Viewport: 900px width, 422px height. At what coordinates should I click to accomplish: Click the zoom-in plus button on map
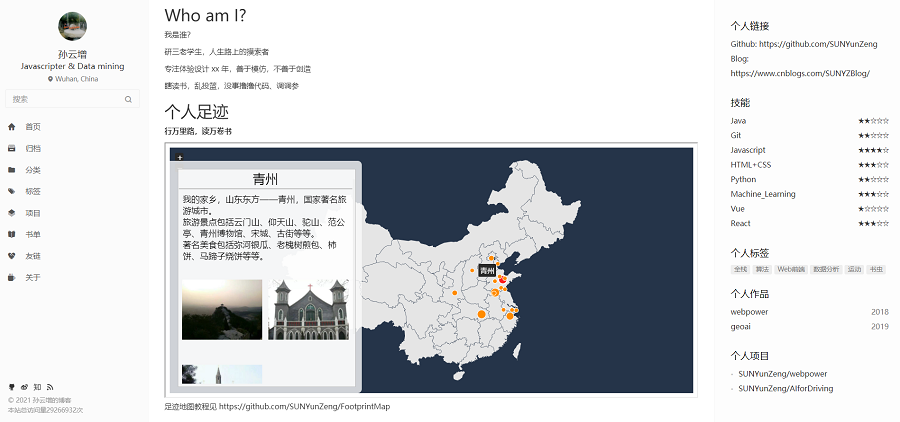[180, 157]
